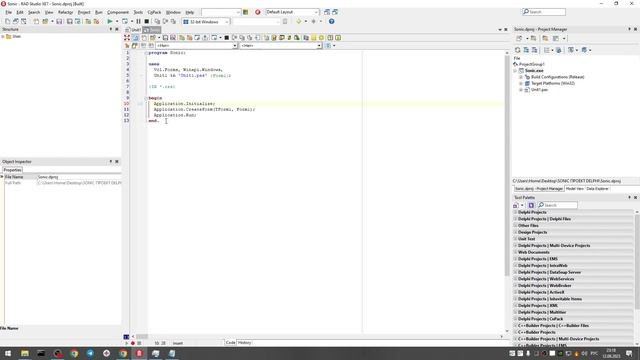Viewport: 640px width, 360px height.
Task: Click the Save disk icon in main toolbar
Action: click(x=59, y=21)
